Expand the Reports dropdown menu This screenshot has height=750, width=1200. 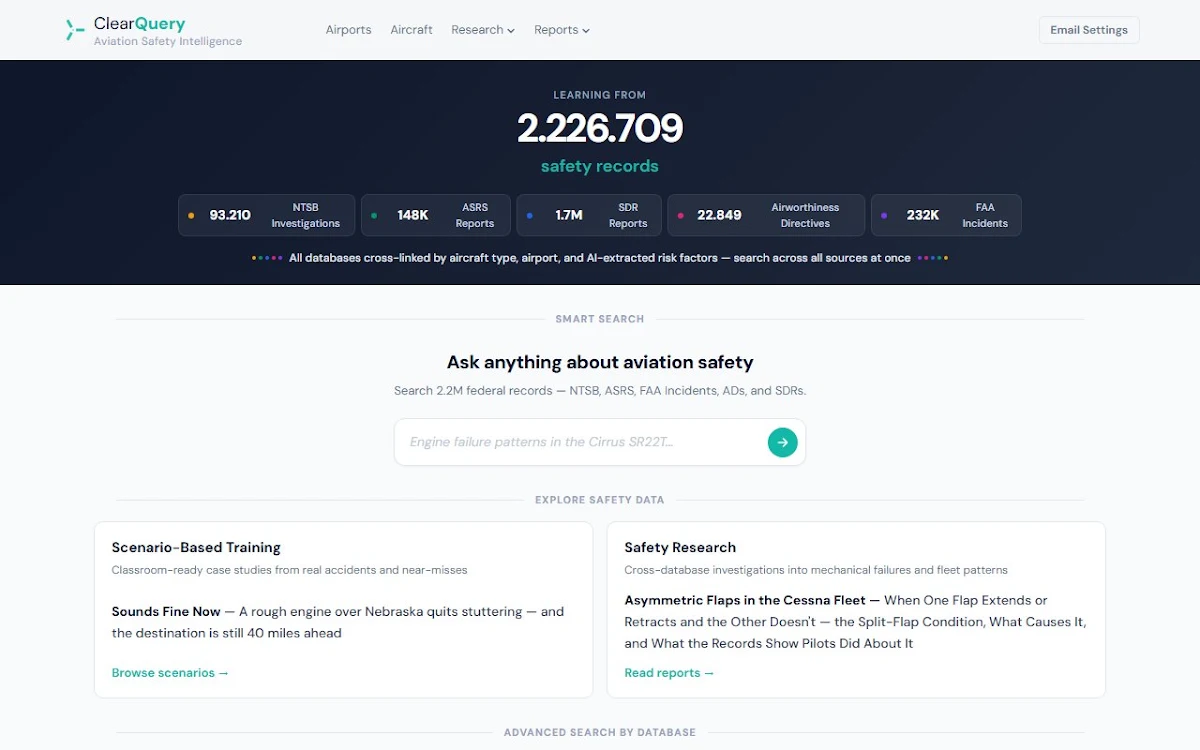click(562, 30)
